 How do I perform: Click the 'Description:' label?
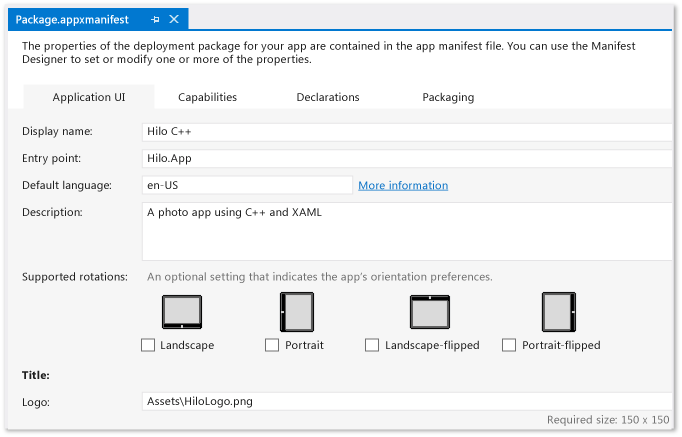[52, 212]
